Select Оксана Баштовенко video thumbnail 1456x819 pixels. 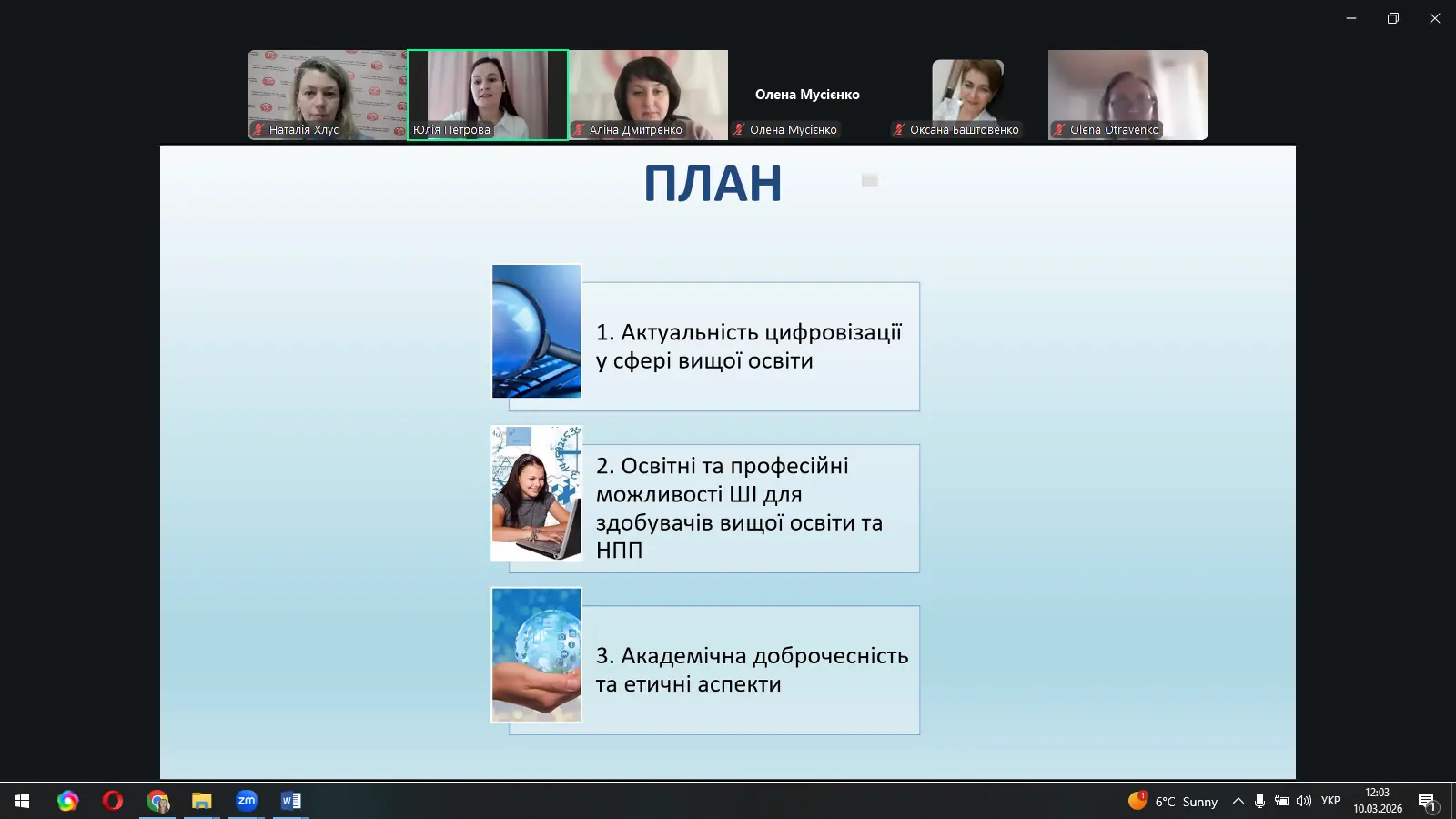coord(968,95)
